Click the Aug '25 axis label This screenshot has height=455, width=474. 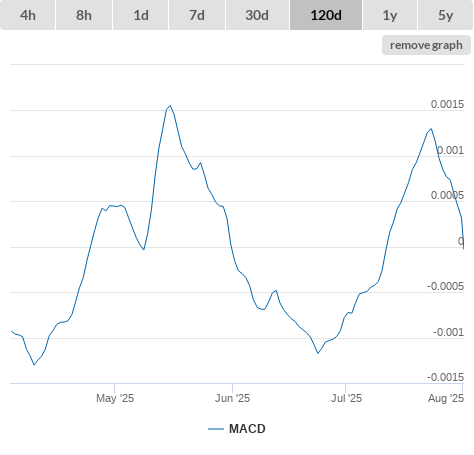click(x=446, y=398)
